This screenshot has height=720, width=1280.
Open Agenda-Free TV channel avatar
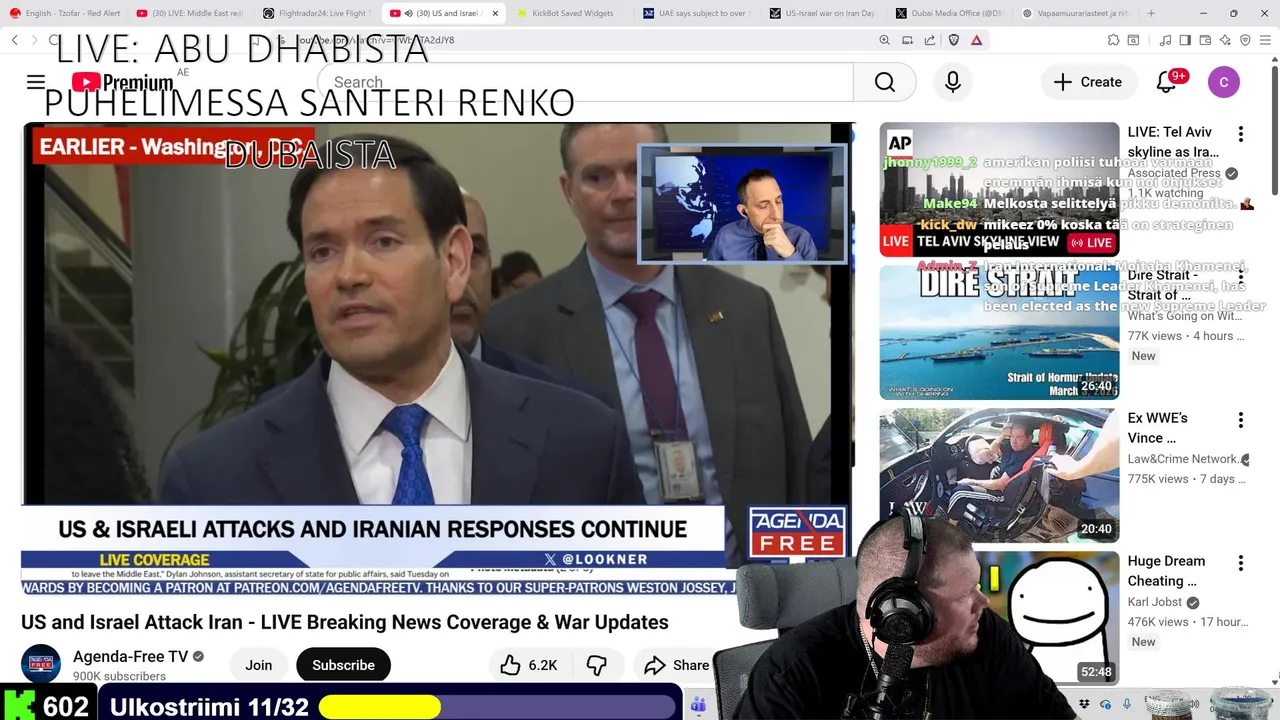tap(41, 665)
